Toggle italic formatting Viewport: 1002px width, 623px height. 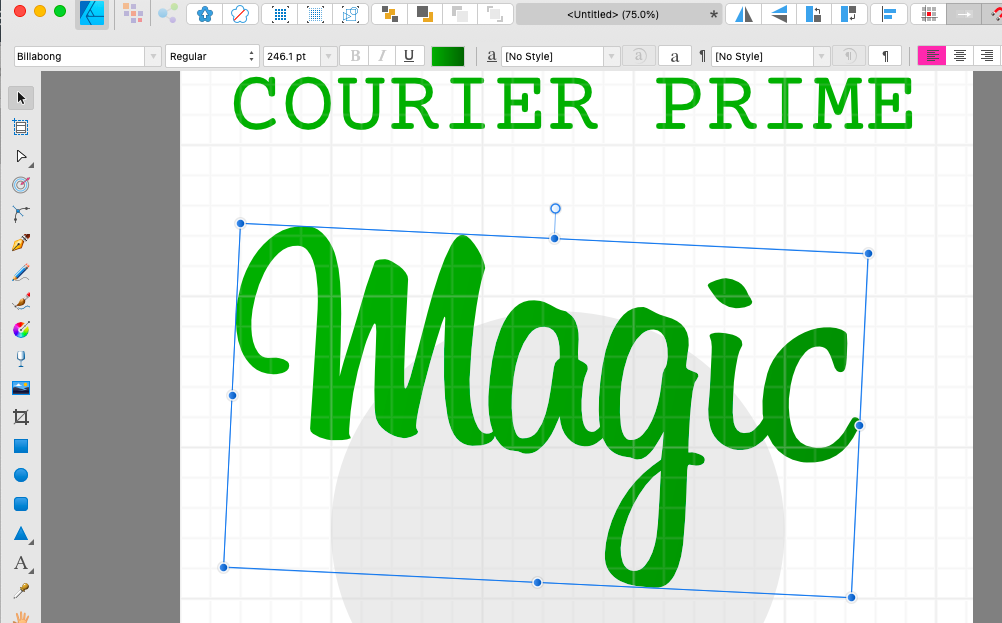(x=382, y=56)
